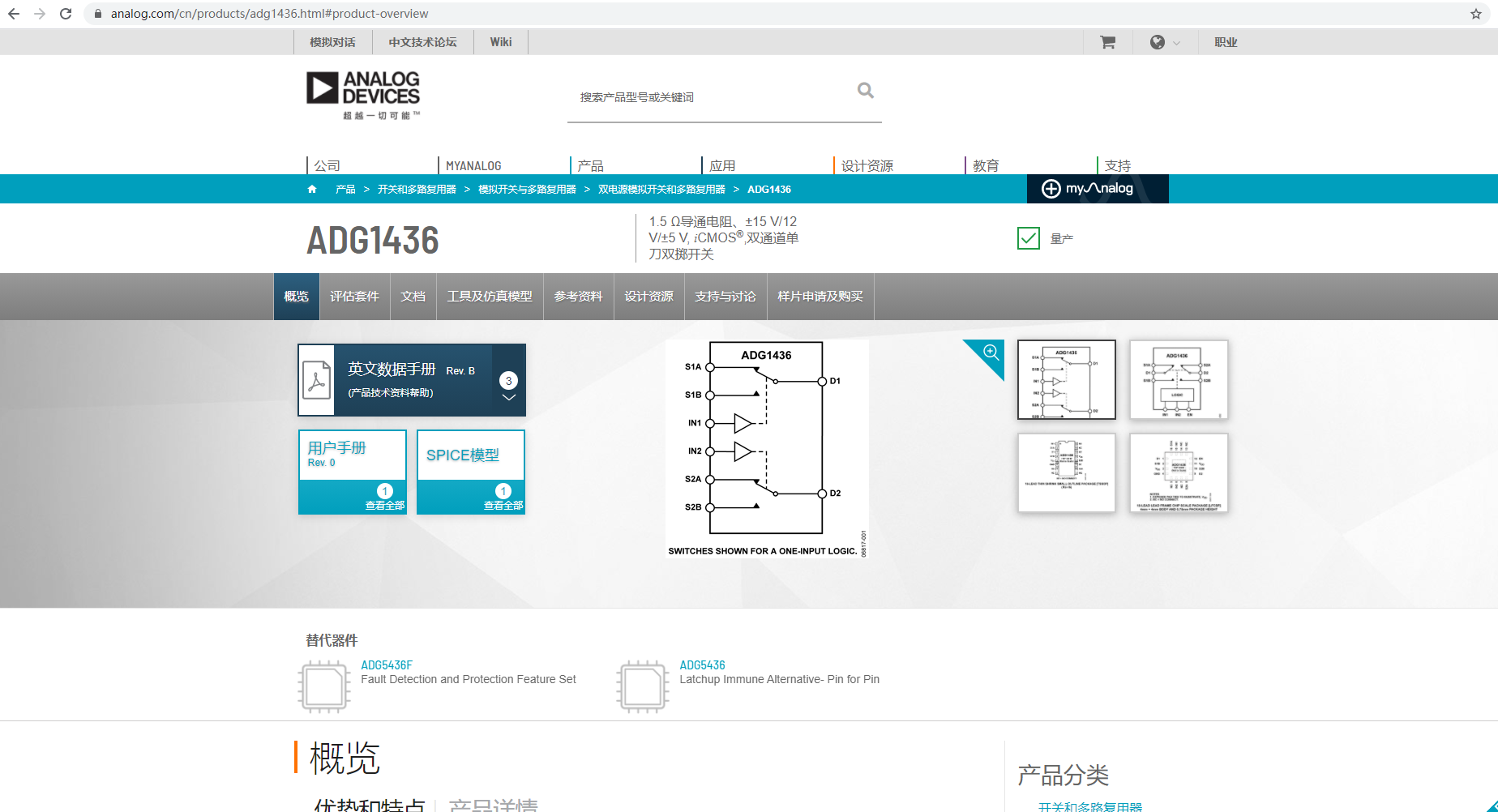Click the ADG5436 alternative part link

(x=702, y=664)
